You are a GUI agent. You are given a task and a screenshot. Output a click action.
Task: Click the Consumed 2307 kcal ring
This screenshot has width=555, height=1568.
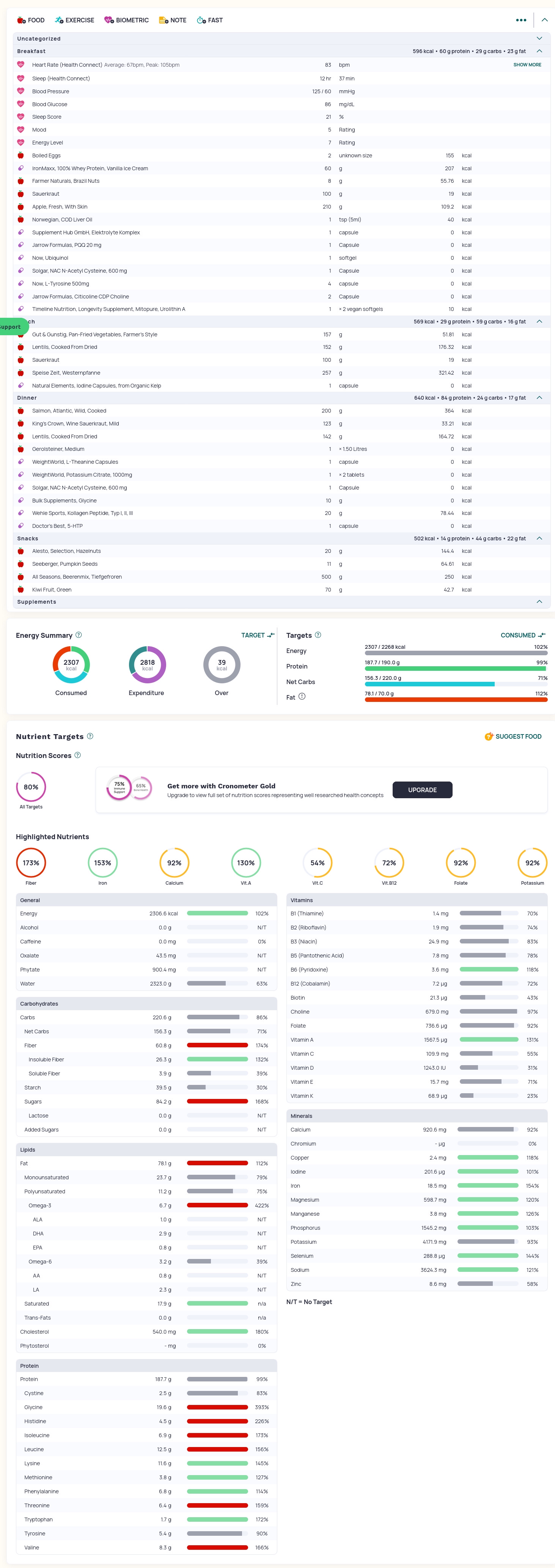71,665
